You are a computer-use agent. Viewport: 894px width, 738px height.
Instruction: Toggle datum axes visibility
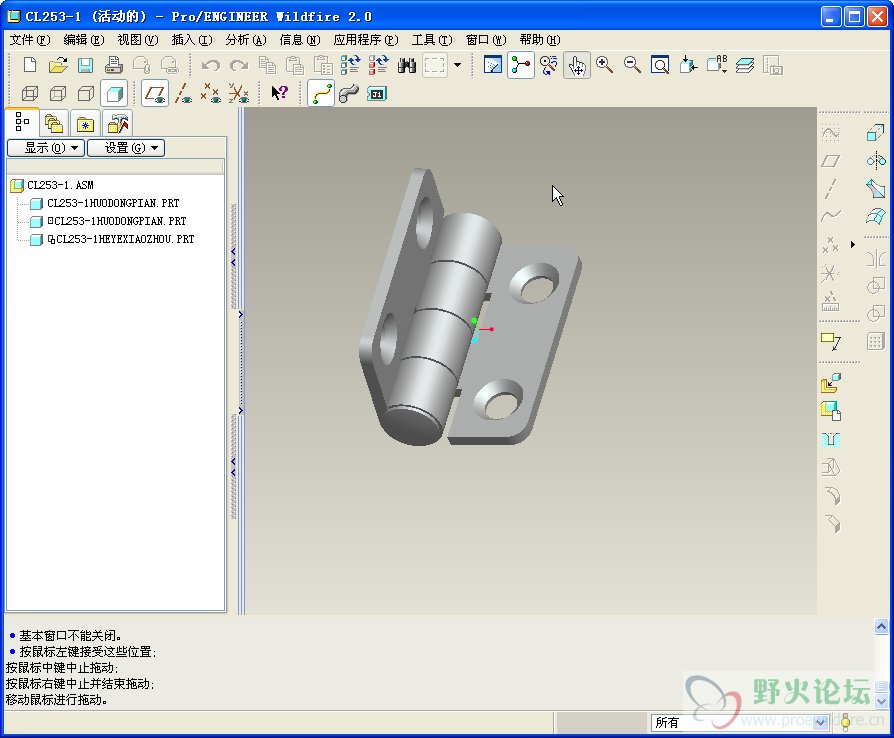[x=182, y=93]
